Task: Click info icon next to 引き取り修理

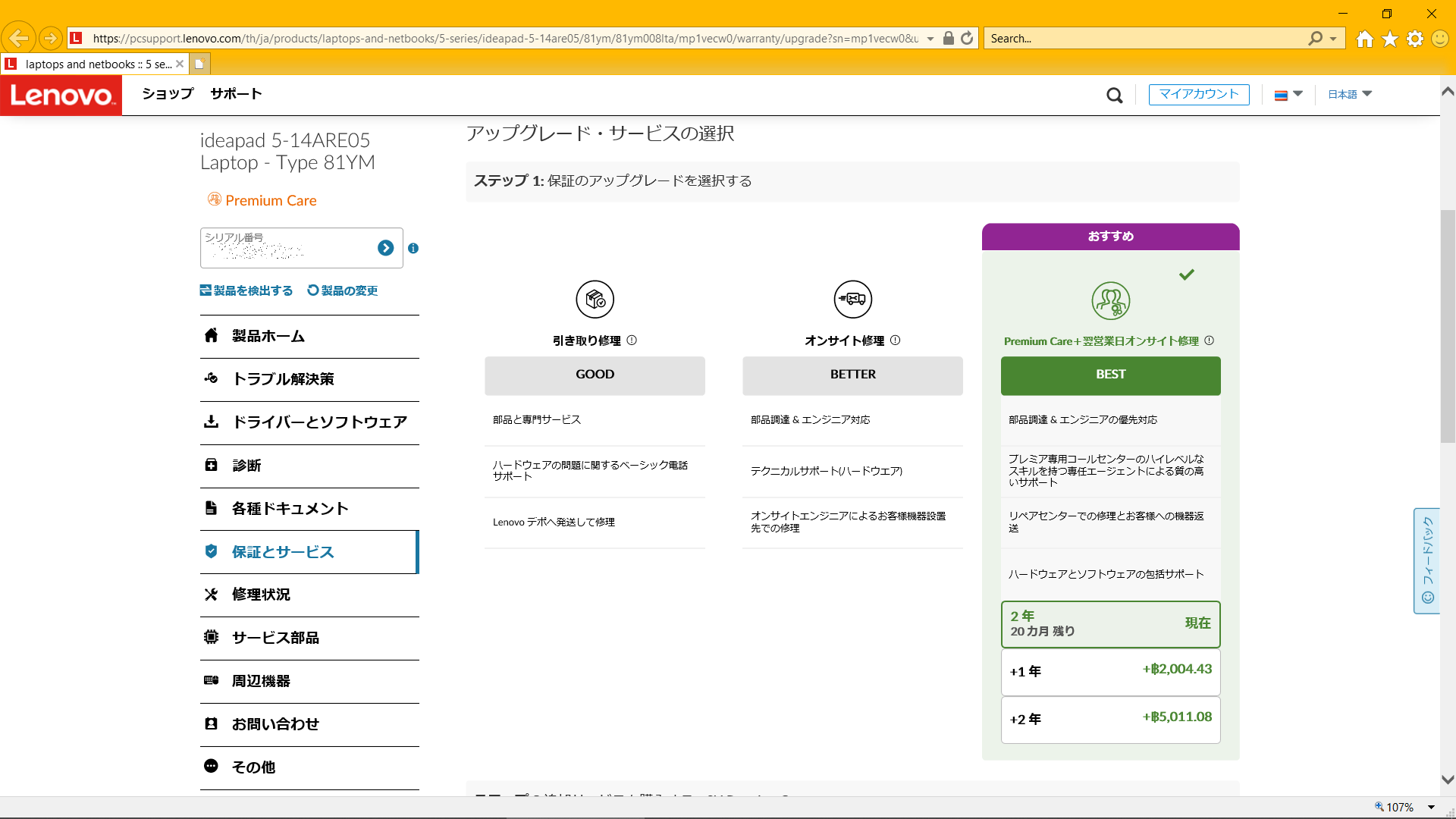Action: pyautogui.click(x=632, y=340)
